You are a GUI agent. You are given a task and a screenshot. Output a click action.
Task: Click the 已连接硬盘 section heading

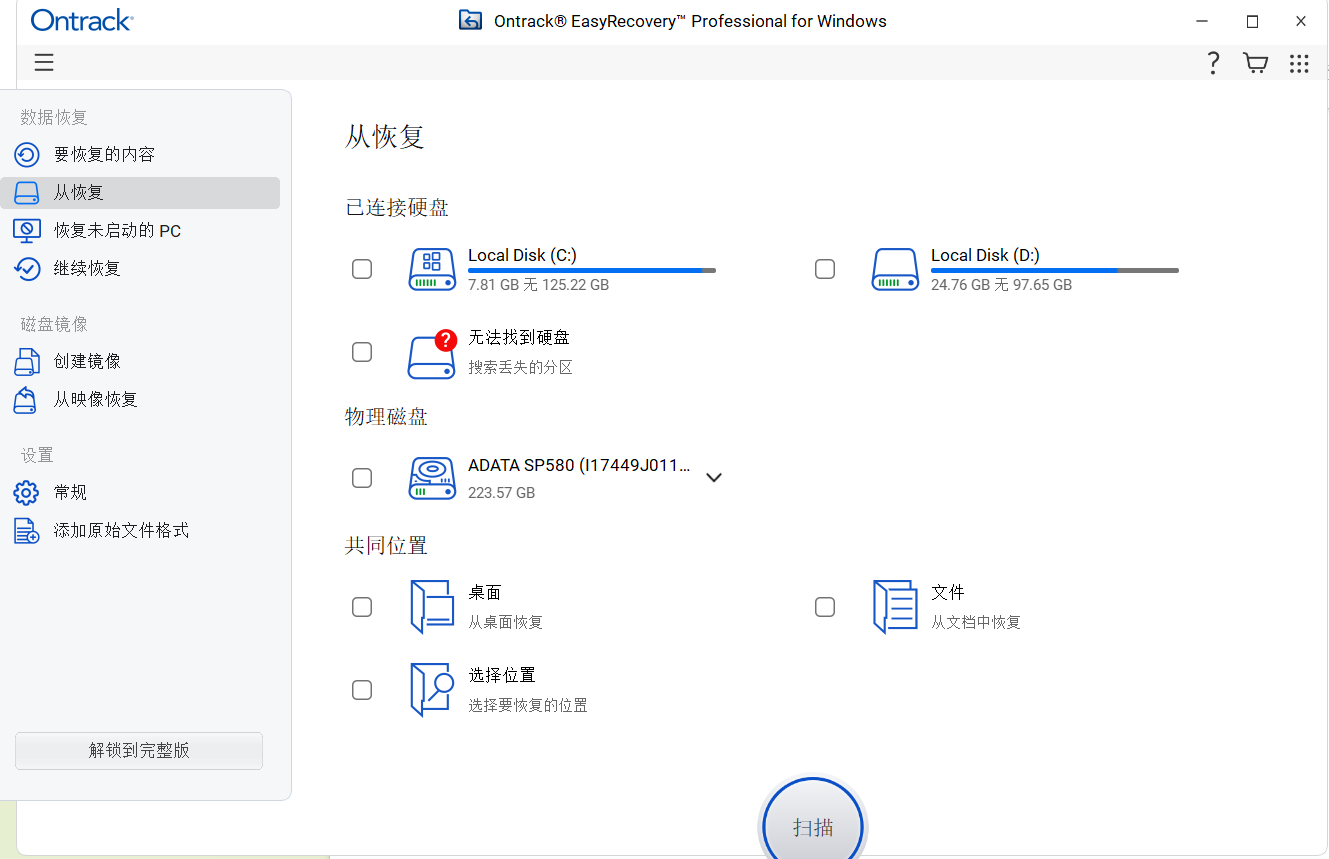click(x=397, y=208)
